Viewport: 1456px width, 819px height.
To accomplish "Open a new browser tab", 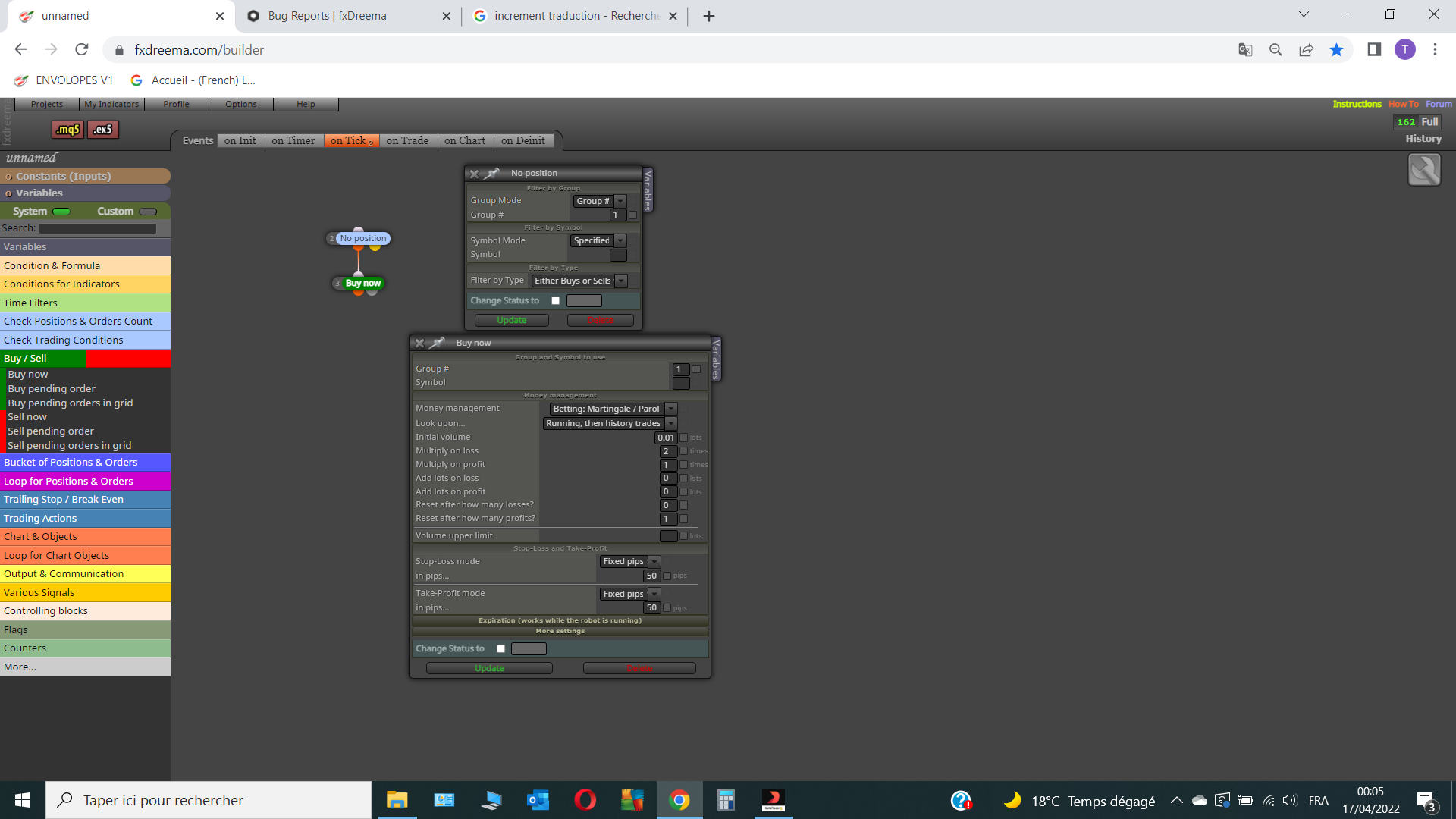I will [x=708, y=16].
